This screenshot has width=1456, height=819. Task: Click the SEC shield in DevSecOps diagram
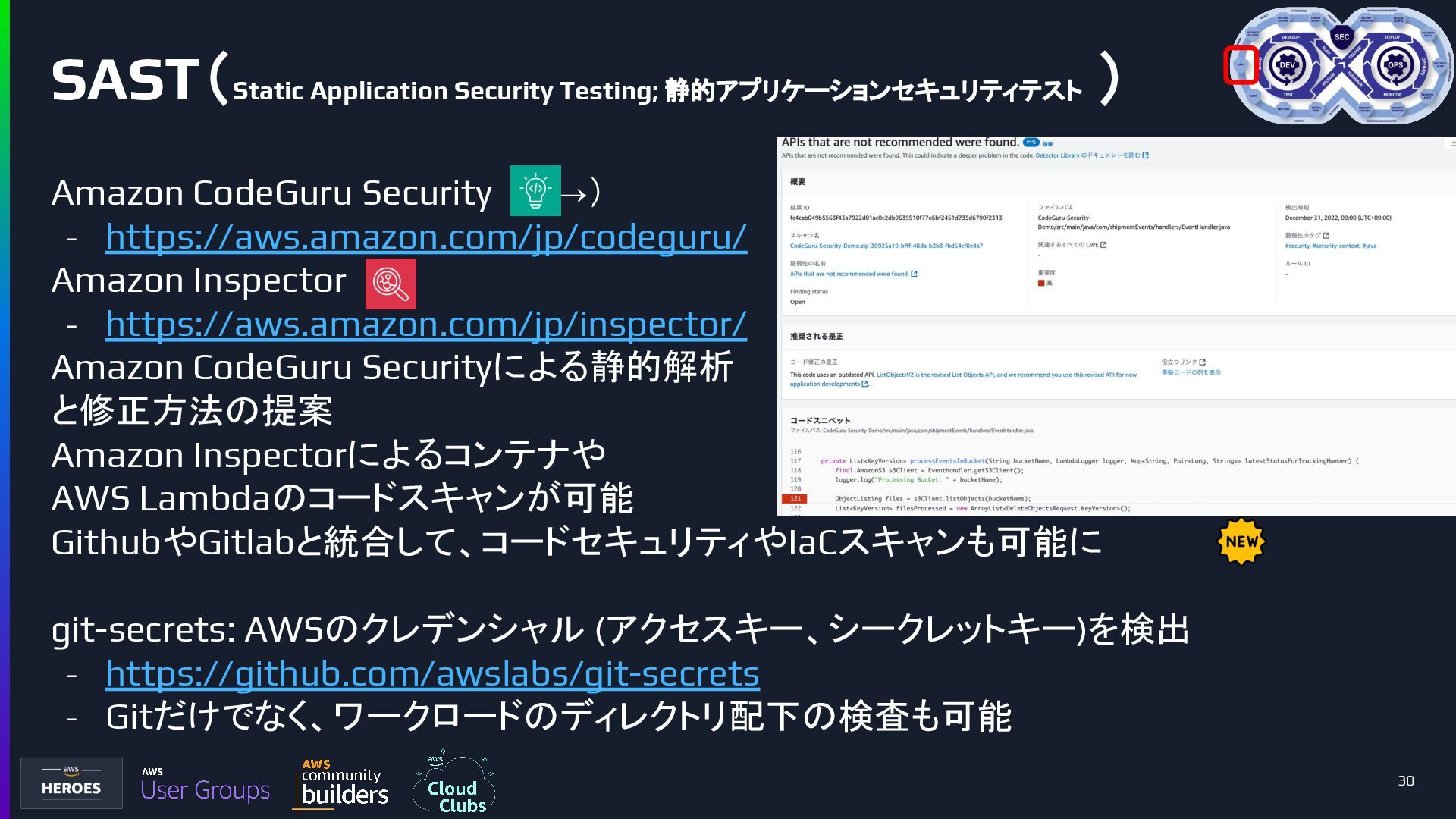[x=1341, y=37]
